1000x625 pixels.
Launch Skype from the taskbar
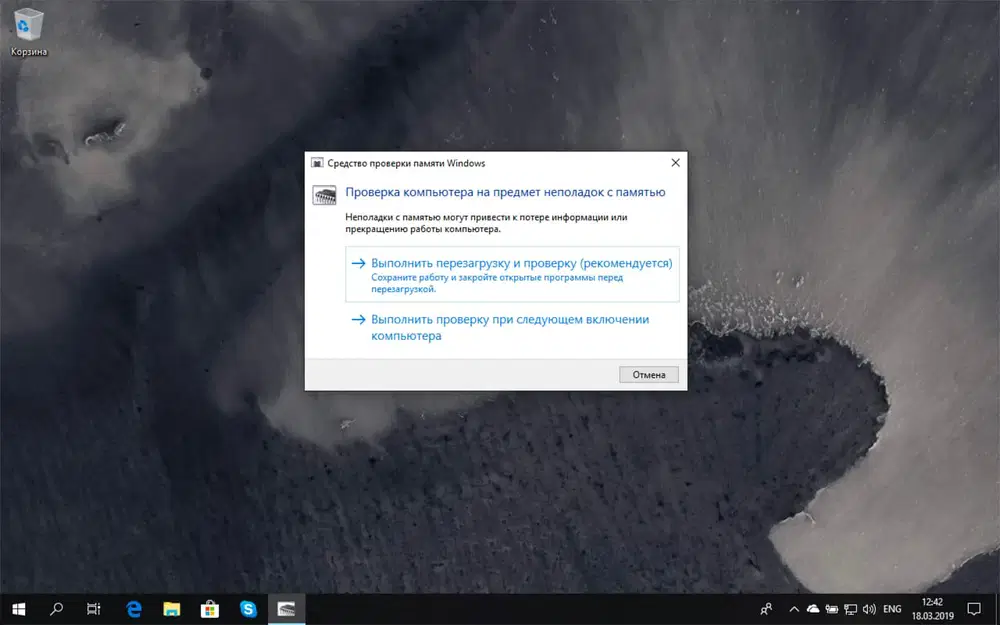pos(248,609)
